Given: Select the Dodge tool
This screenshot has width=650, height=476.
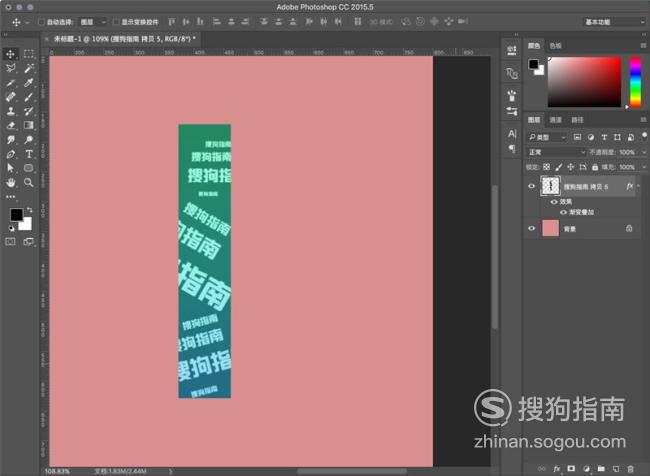Looking at the screenshot, I should point(29,140).
